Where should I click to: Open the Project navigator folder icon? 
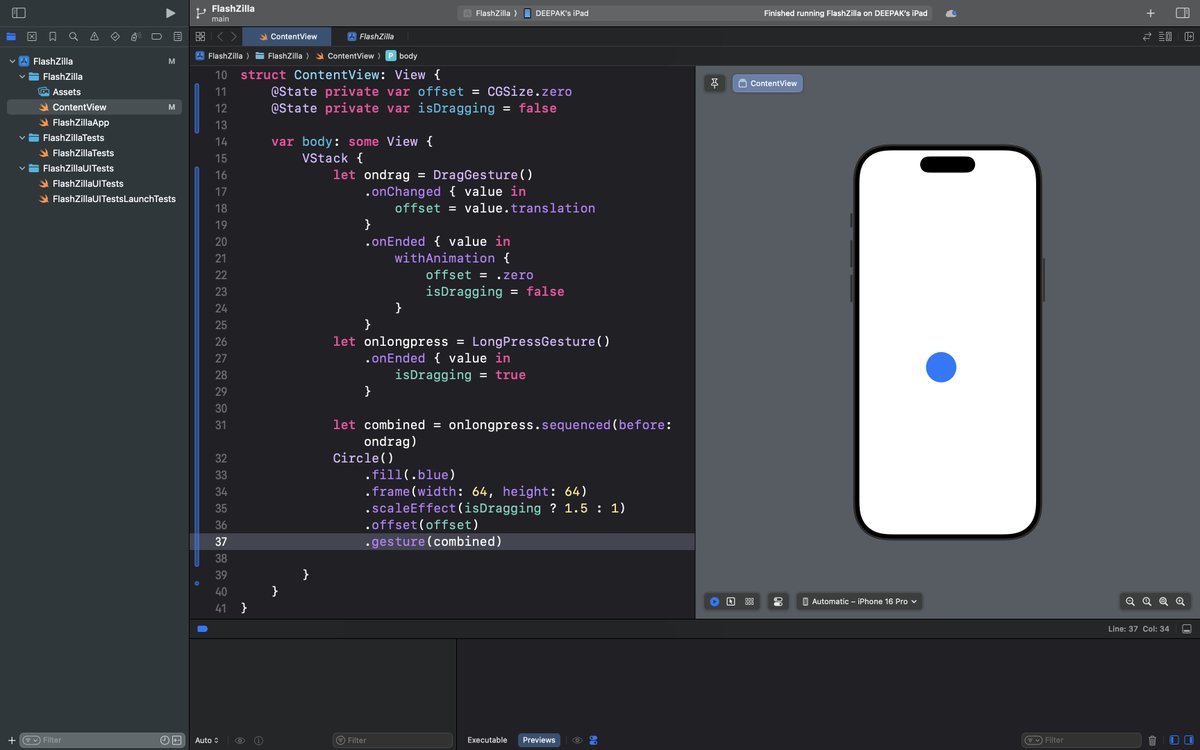[x=11, y=36]
